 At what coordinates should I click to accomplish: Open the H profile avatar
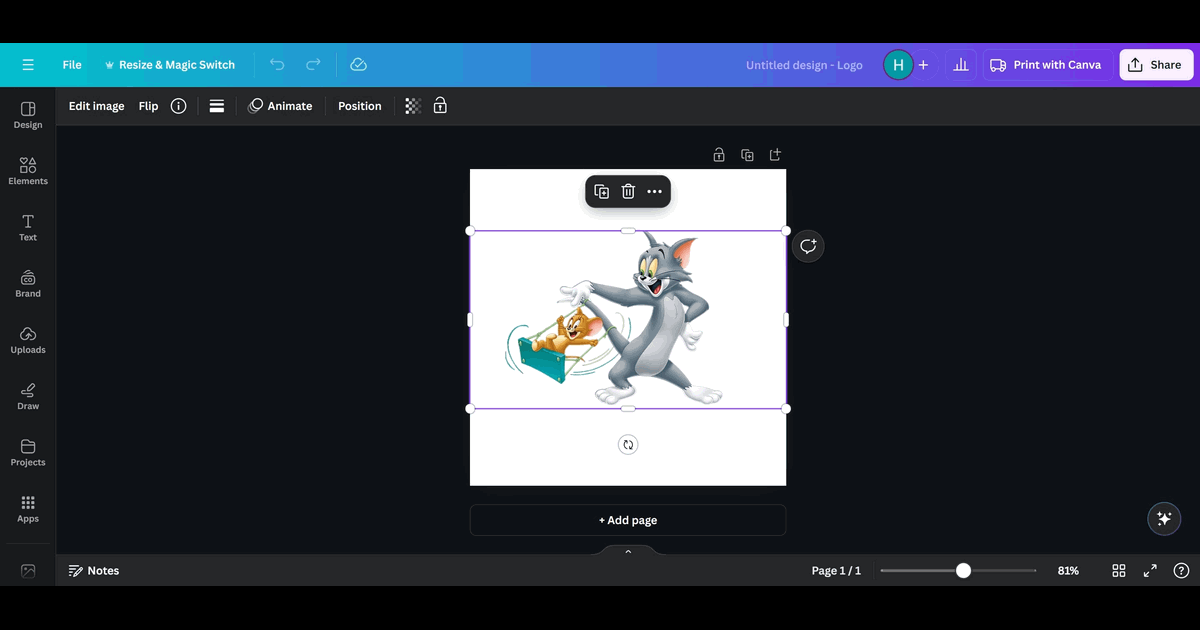point(898,65)
